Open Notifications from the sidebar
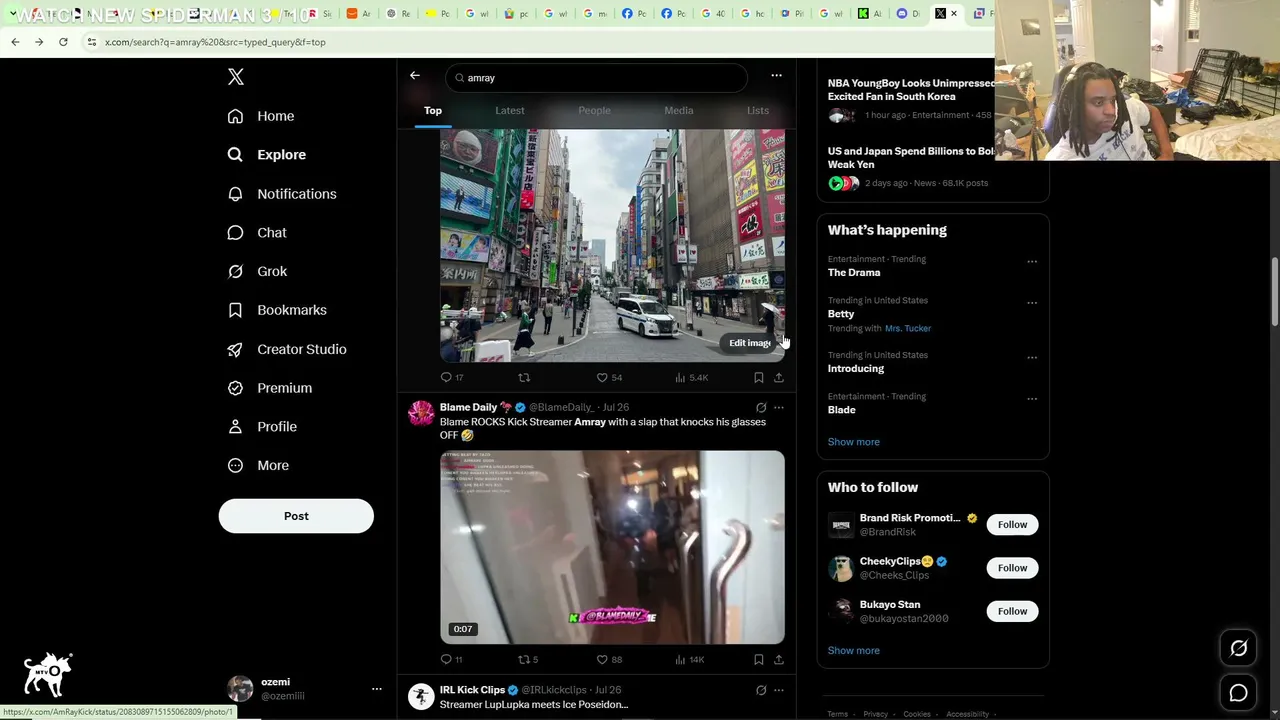 click(x=282, y=194)
